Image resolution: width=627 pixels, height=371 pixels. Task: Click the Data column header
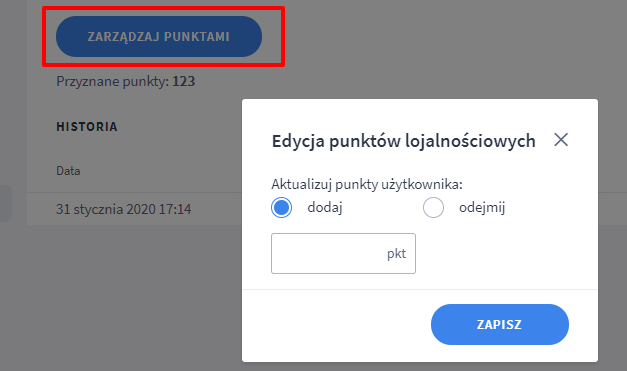[x=68, y=171]
